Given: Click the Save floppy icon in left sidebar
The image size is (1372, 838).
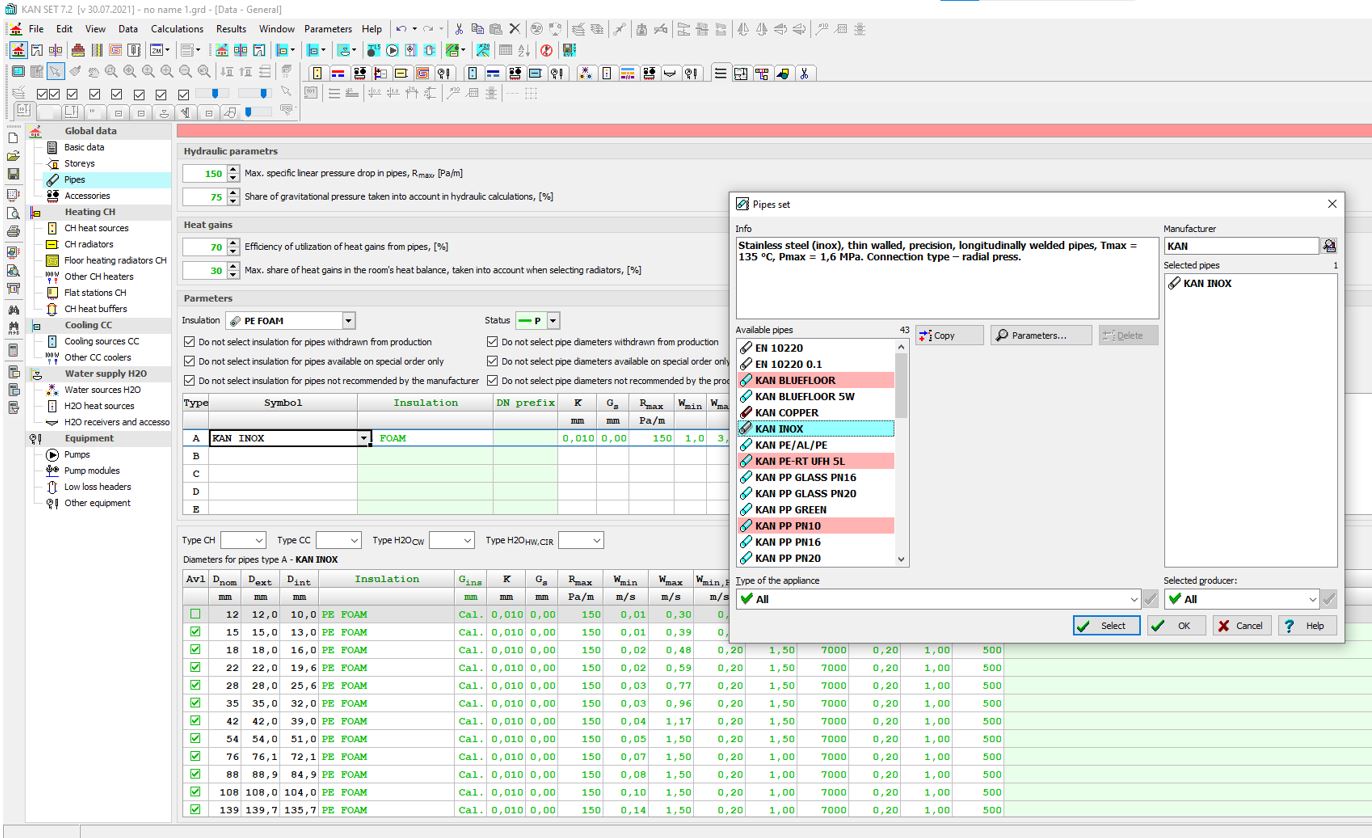Looking at the screenshot, I should tap(13, 174).
